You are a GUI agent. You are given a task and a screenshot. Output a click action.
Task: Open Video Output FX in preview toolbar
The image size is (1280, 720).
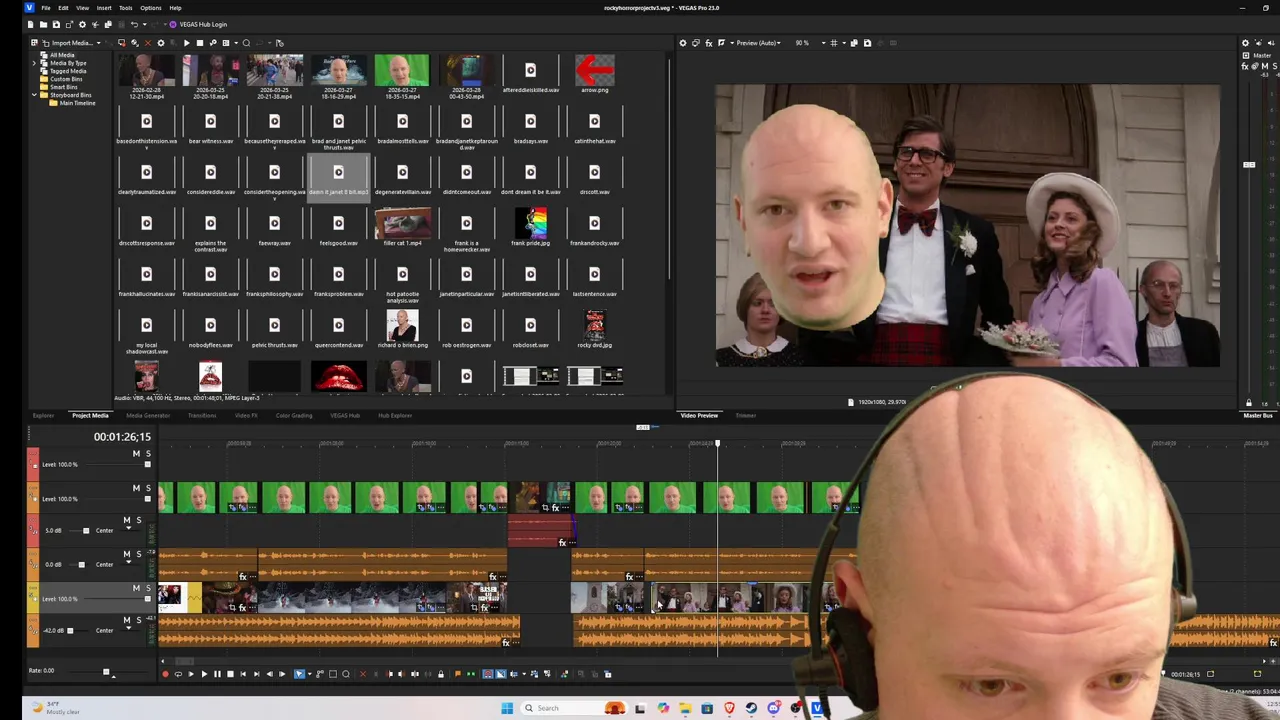coord(709,43)
